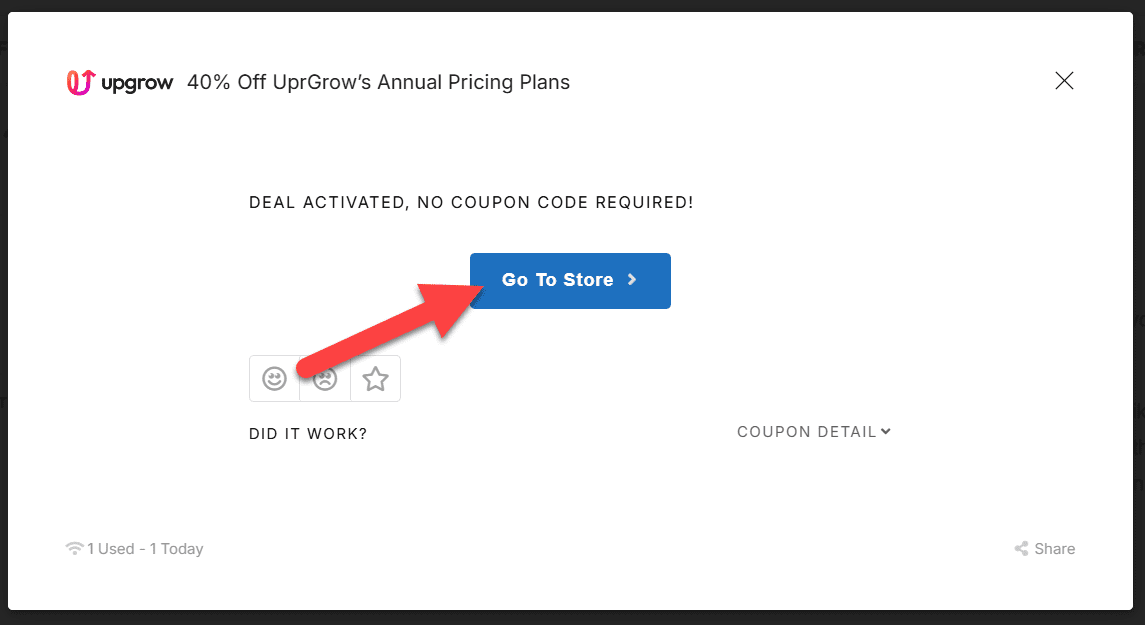Open coupon details via the chevron arrow
The height and width of the screenshot is (625, 1145).
click(884, 431)
